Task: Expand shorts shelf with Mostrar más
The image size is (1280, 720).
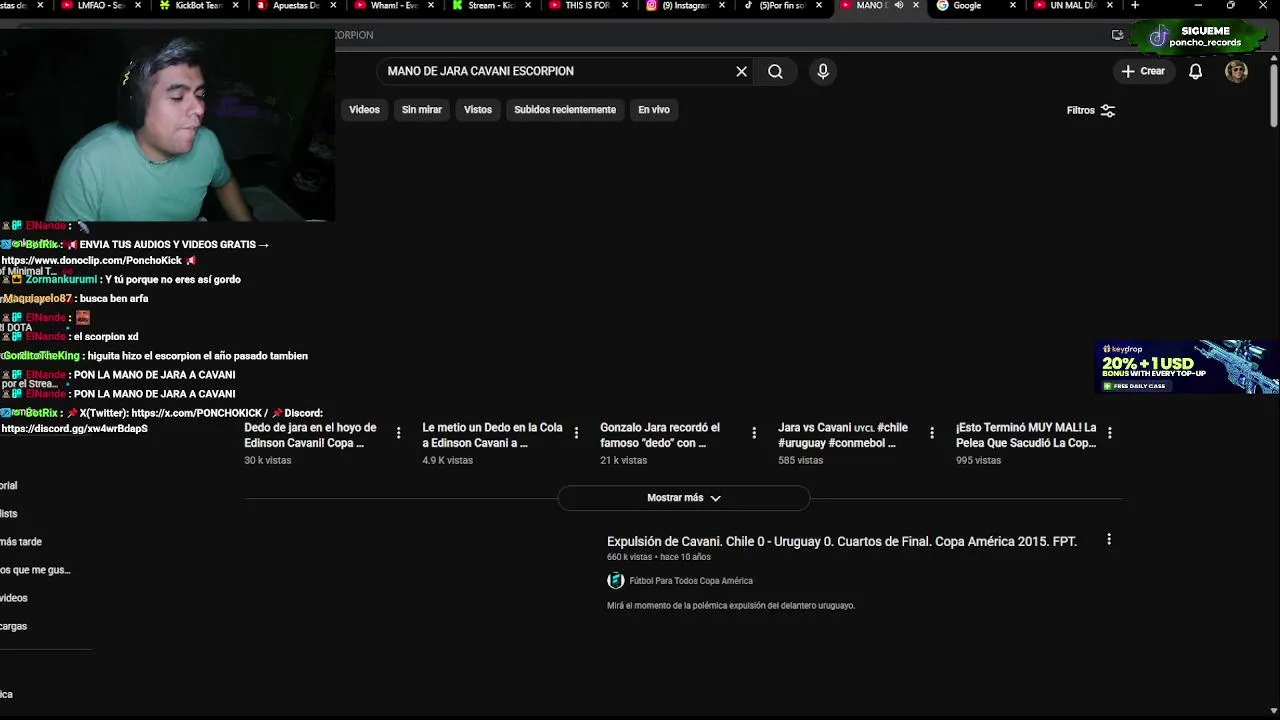Action: (x=684, y=498)
